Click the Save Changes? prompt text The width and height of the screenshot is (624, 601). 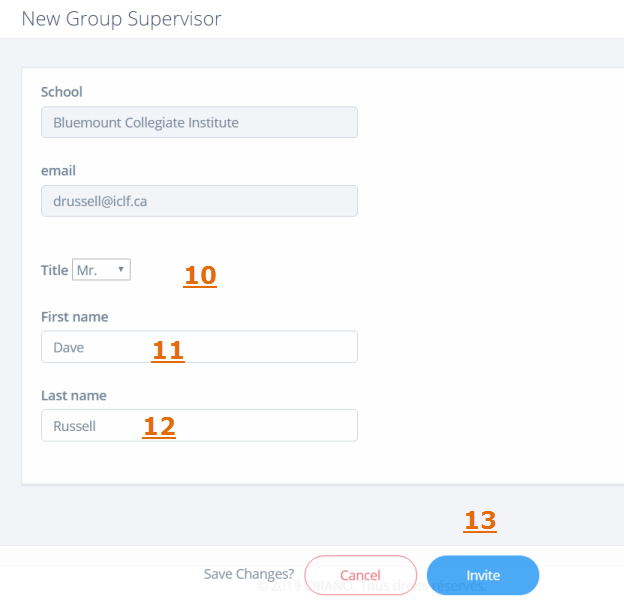(248, 574)
